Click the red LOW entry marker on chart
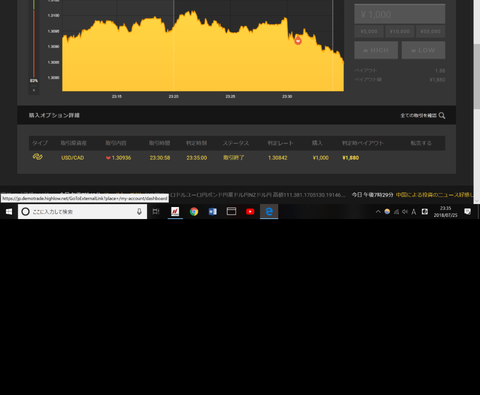 298,41
